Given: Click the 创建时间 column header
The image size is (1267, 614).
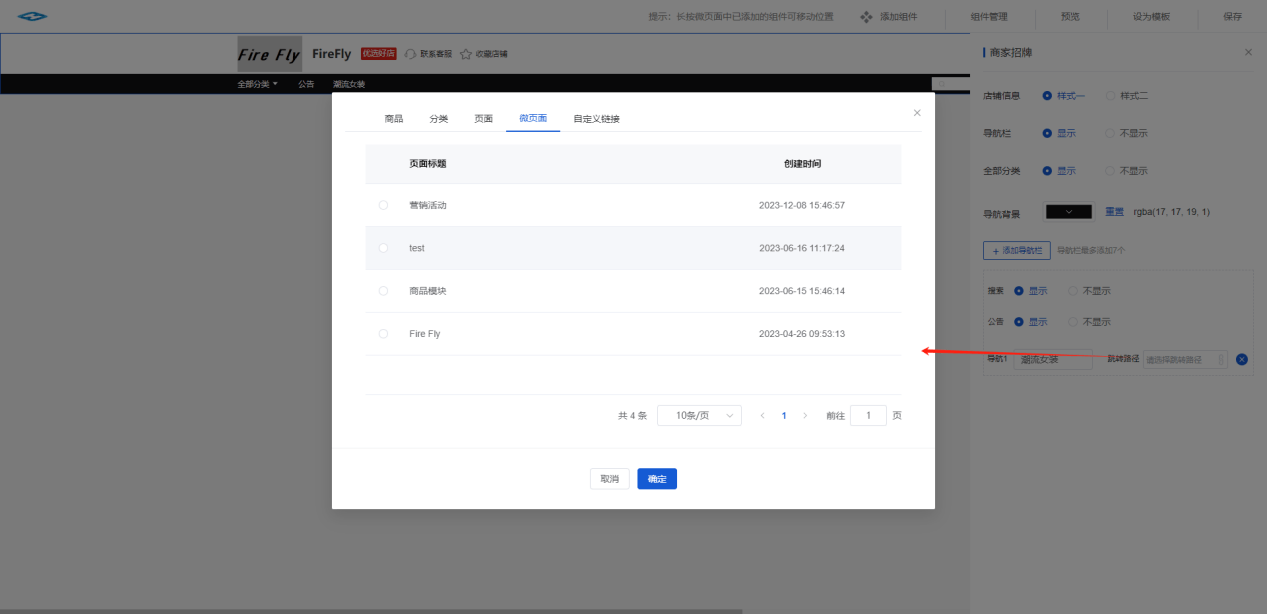Looking at the screenshot, I should tap(802, 163).
